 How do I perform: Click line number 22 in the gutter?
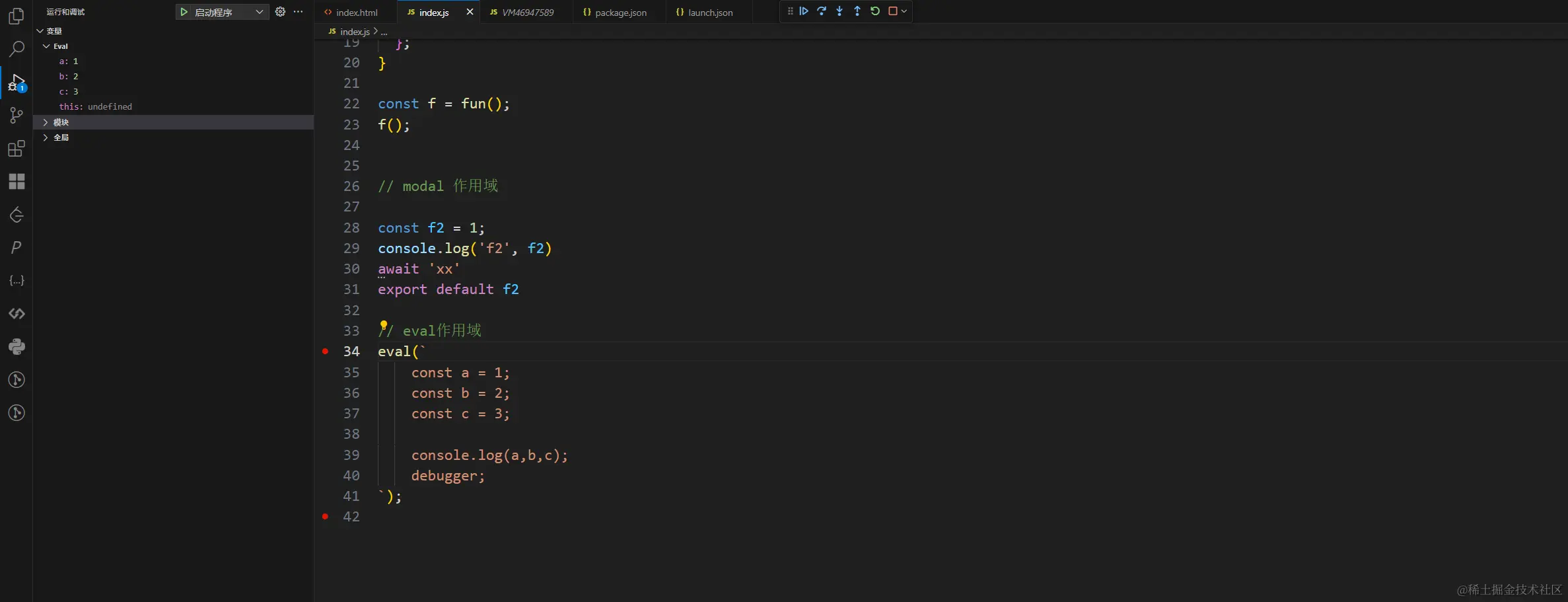(x=351, y=104)
